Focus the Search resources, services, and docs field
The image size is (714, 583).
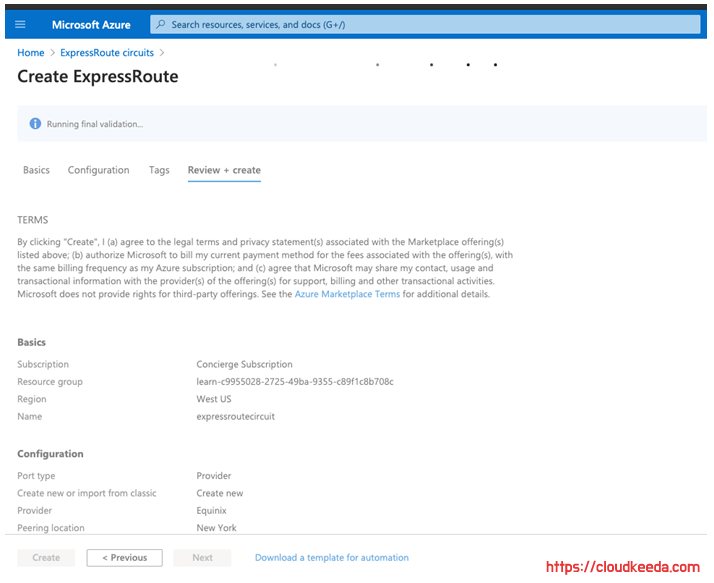tap(425, 25)
